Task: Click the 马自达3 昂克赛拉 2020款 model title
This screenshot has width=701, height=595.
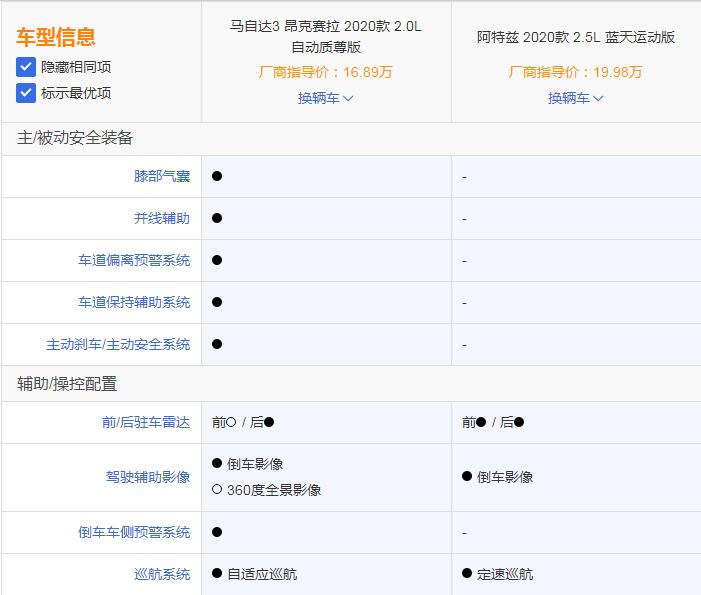Action: pos(325,37)
